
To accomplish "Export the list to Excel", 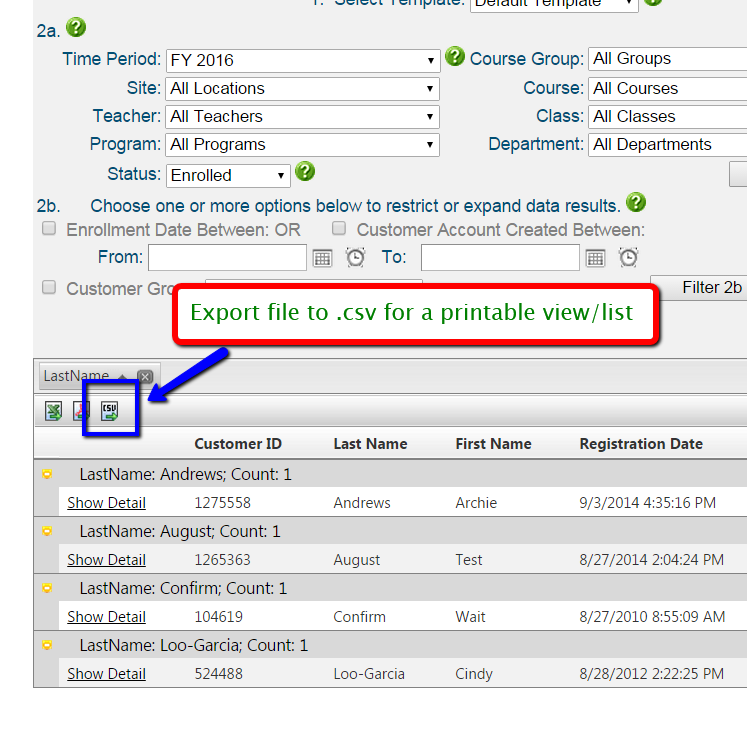I will [54, 410].
